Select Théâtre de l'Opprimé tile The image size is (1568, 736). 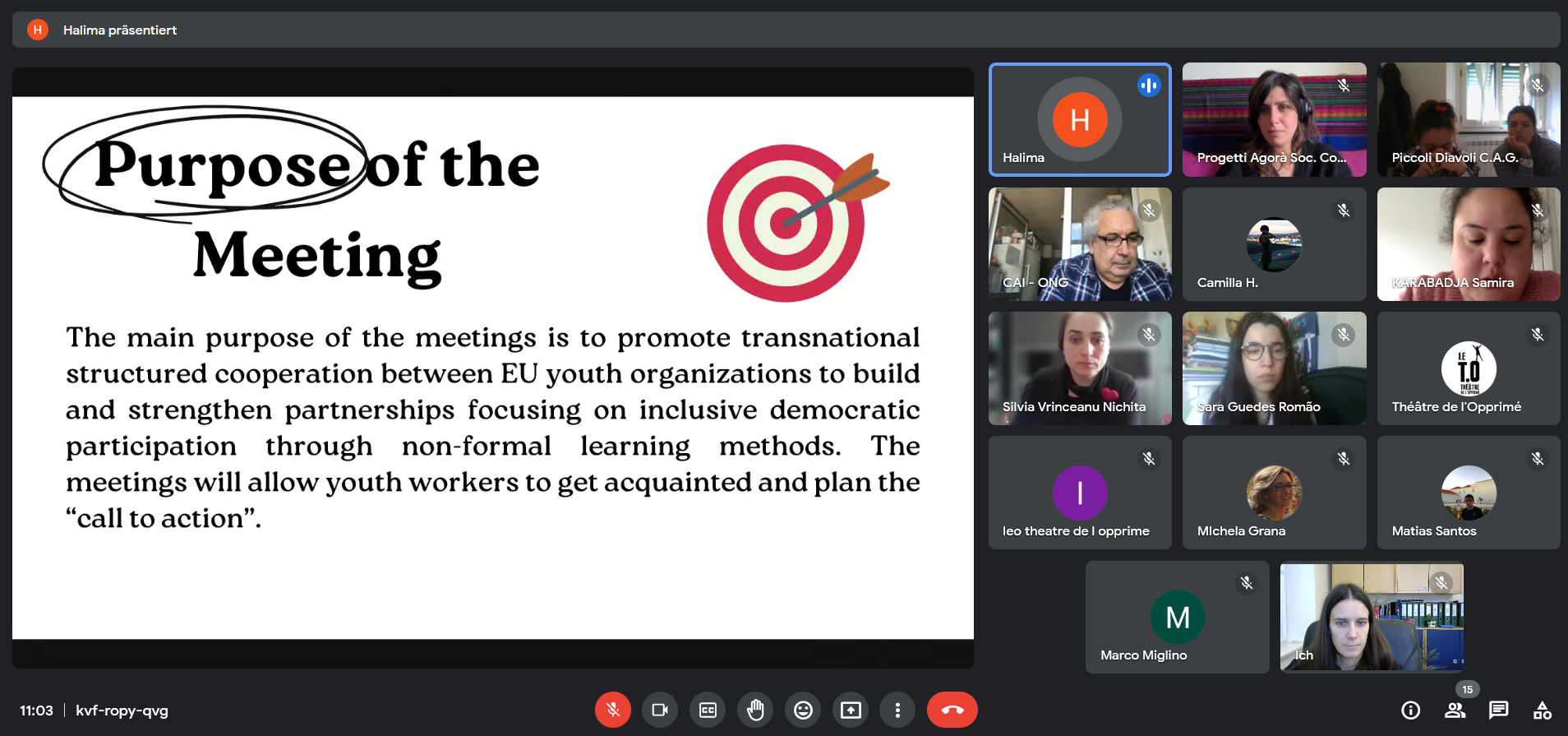(1469, 368)
